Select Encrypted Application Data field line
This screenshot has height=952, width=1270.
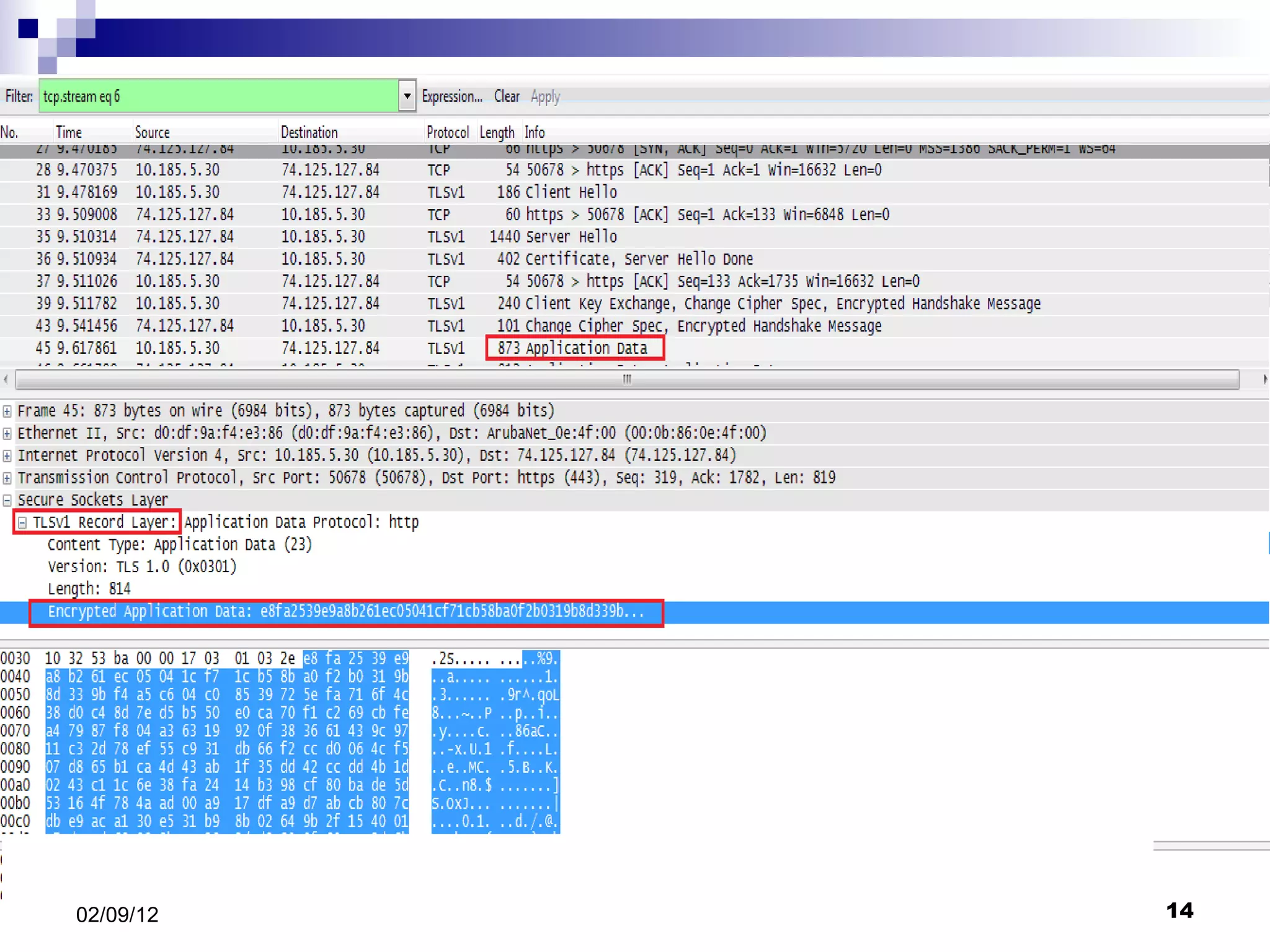pos(345,612)
